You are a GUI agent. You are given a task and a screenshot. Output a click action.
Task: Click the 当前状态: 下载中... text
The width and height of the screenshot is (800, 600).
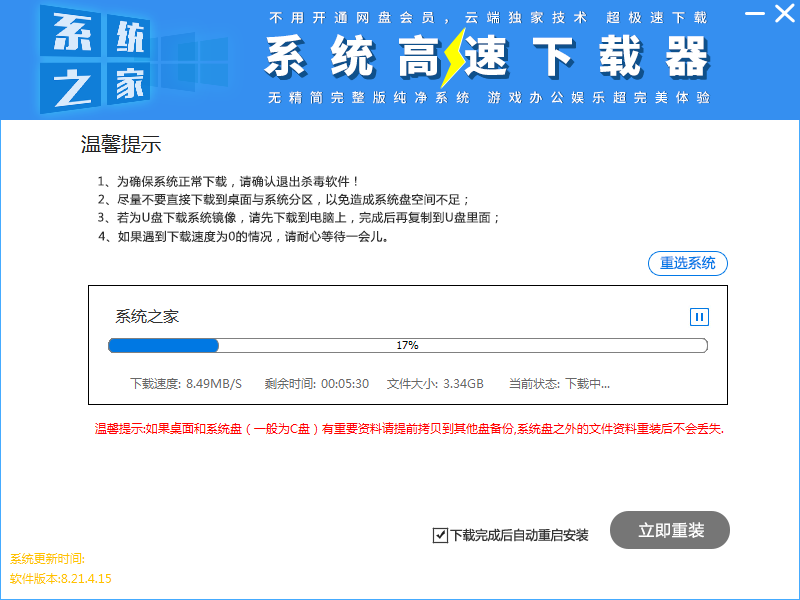tap(559, 384)
